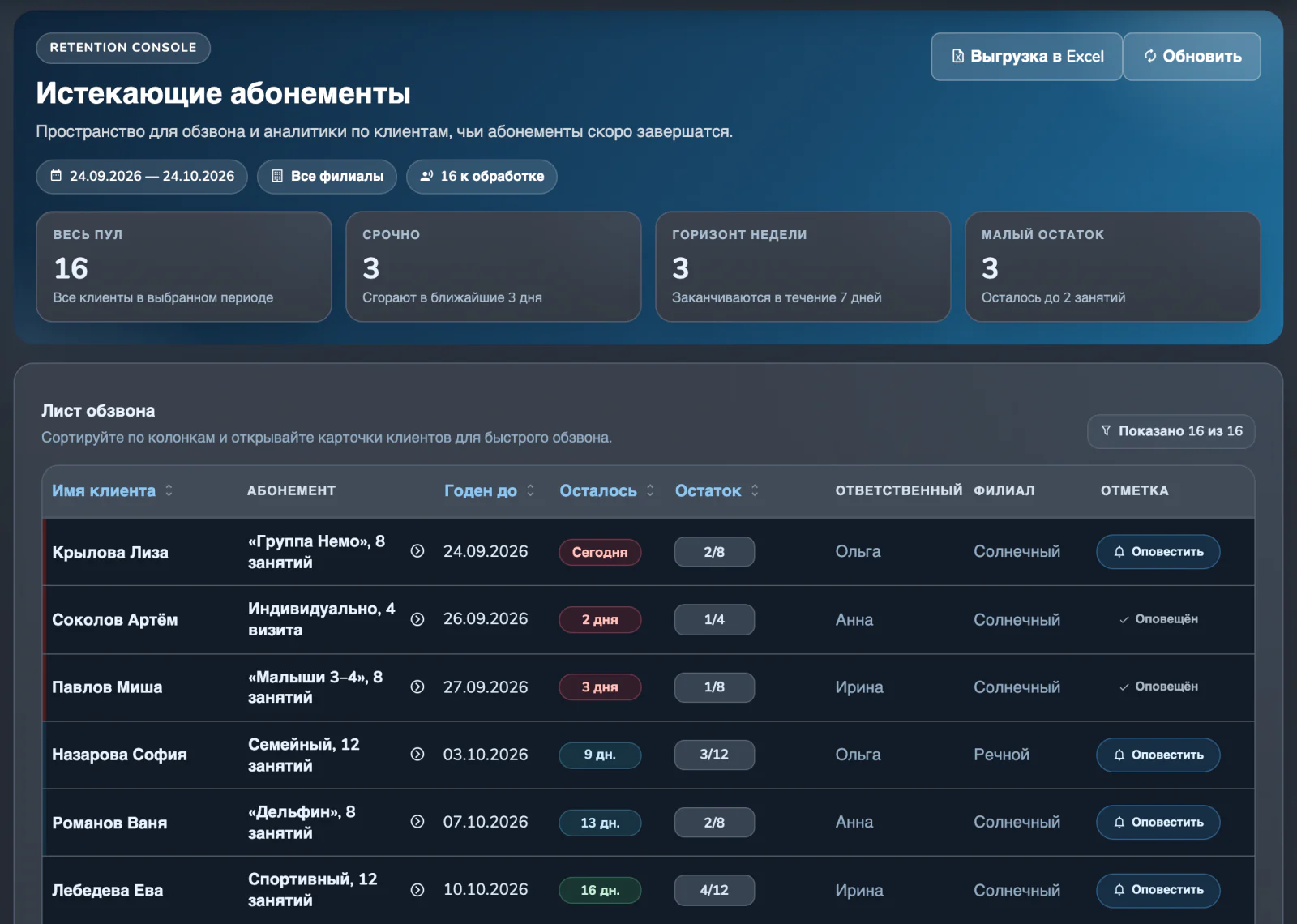Notify Назарова София with Оповестить
The height and width of the screenshot is (924, 1297).
pos(1158,755)
